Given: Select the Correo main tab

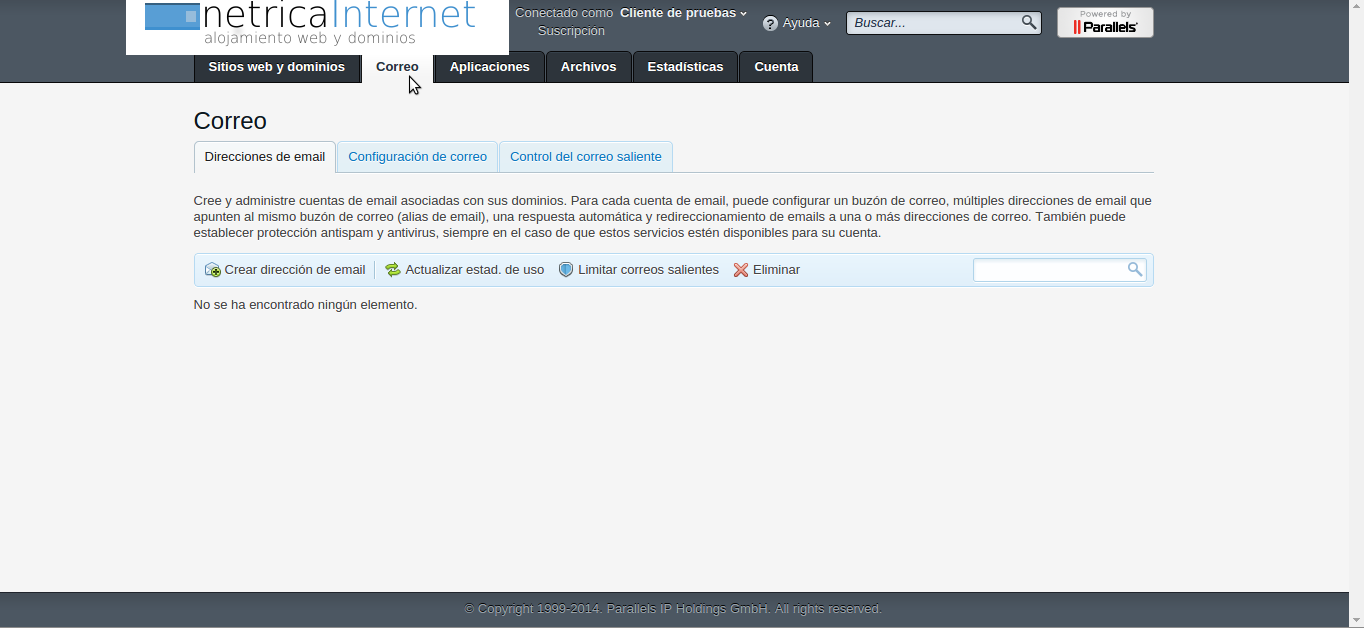Looking at the screenshot, I should pos(397,67).
